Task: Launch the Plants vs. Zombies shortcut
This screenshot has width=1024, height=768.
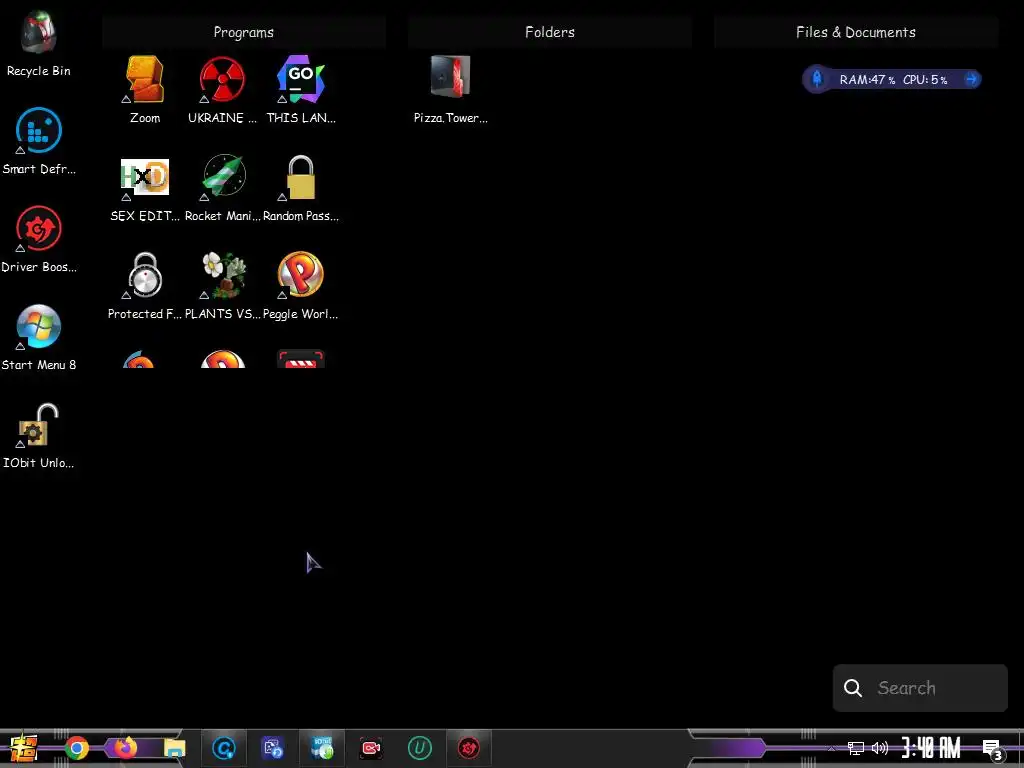Action: point(223,275)
